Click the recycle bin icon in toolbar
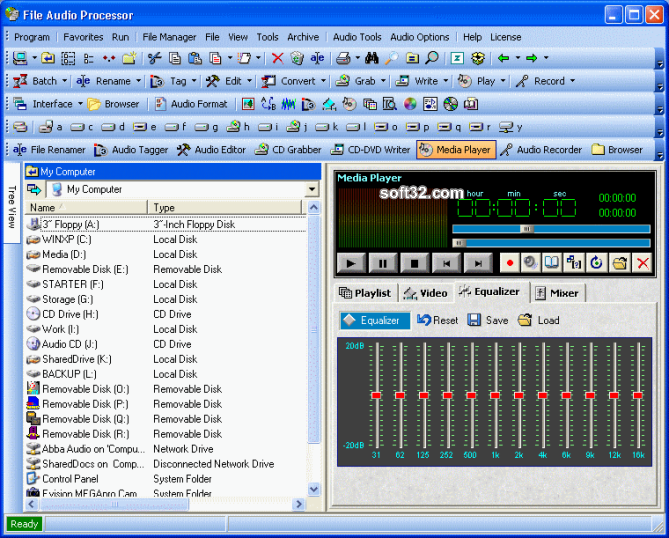 click(x=297, y=58)
